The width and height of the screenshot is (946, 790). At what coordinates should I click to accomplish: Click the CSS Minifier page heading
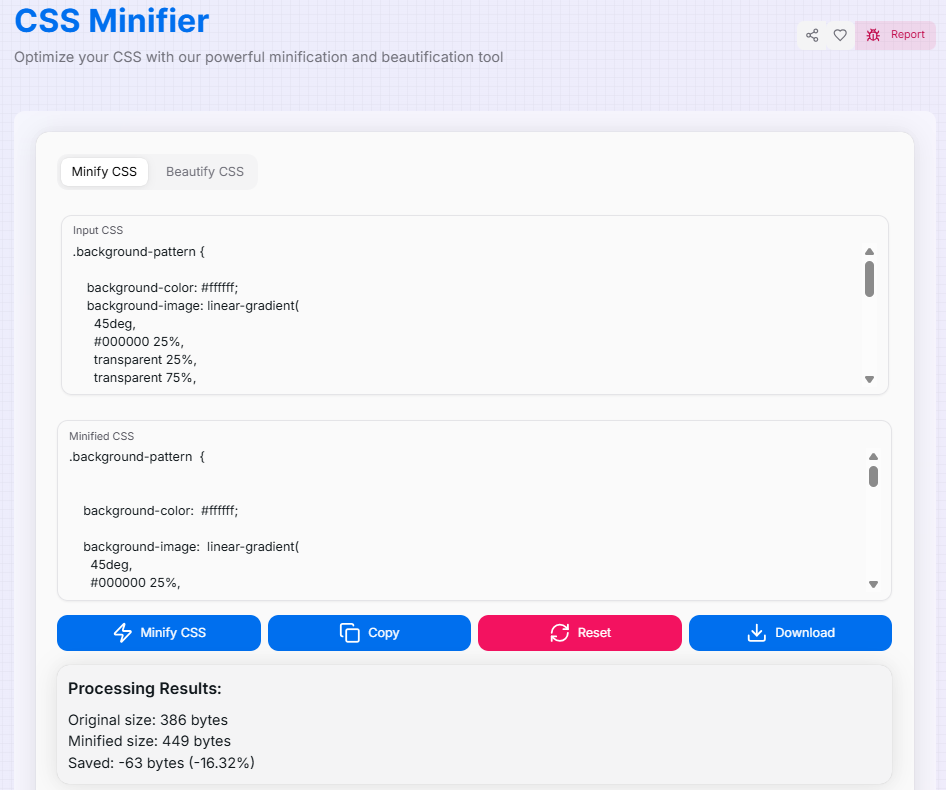[x=110, y=21]
